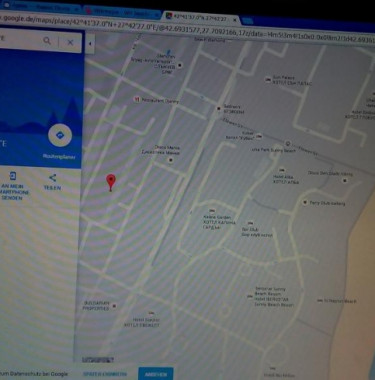Viewport: 375px width, 380px height.
Task: Click An mein Smartphone senden icon
Action: 12,176
